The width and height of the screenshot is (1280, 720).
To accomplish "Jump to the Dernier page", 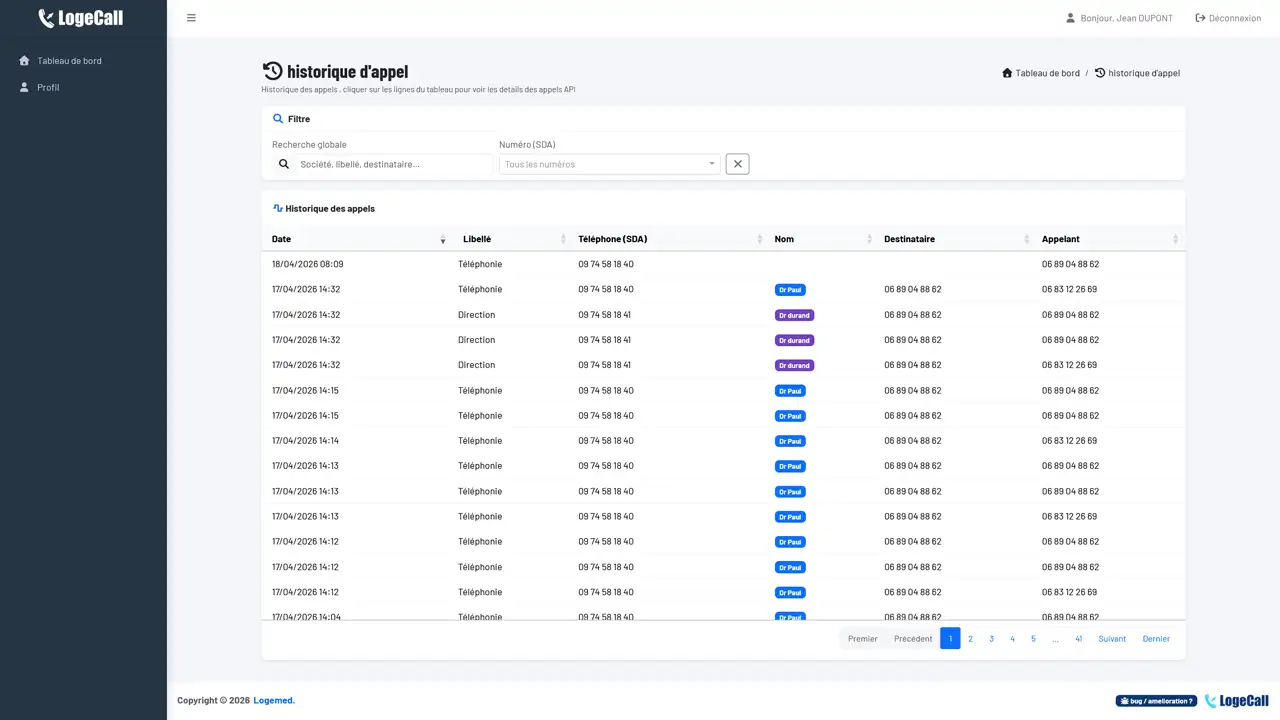I will tap(1156, 639).
